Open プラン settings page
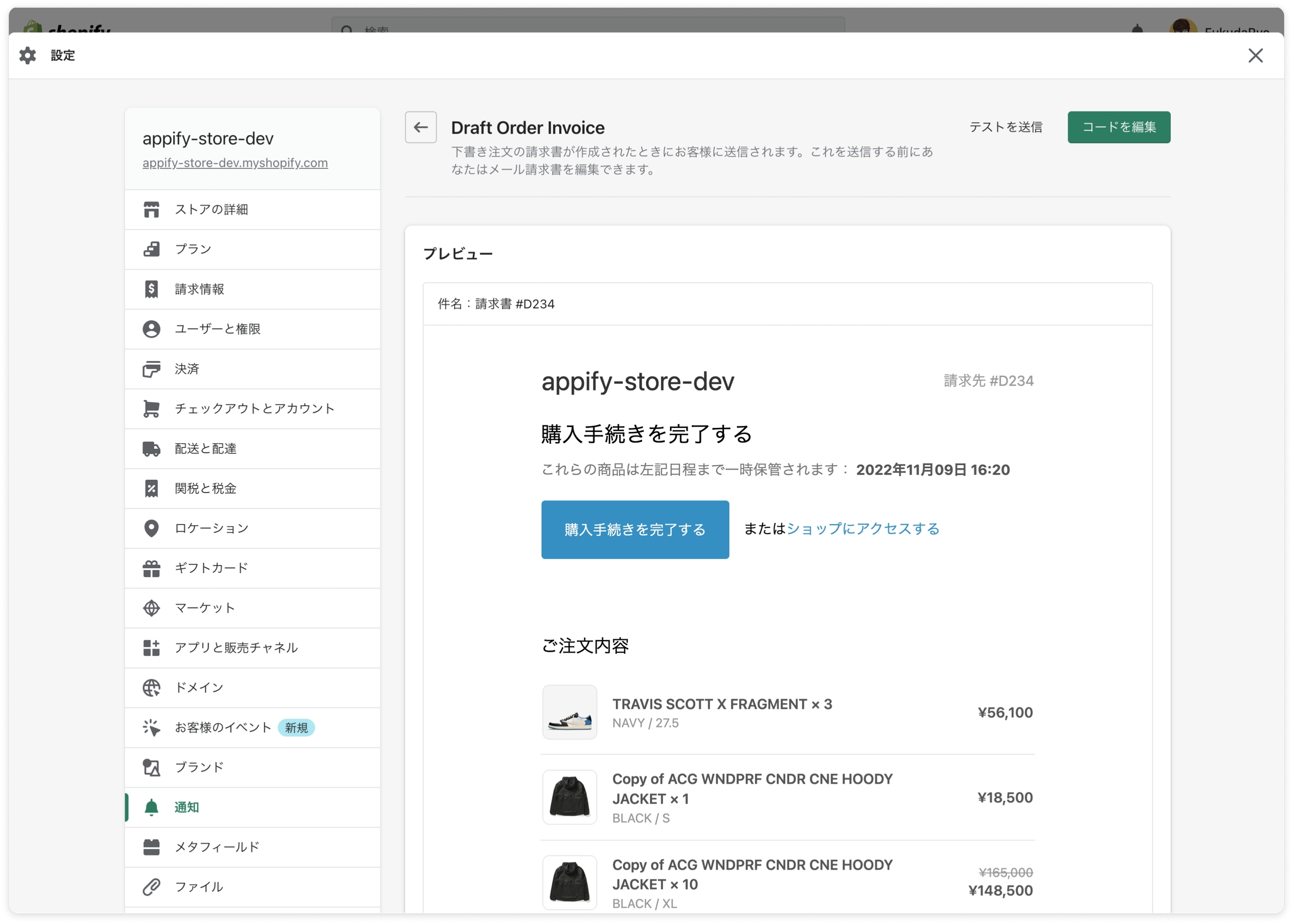The height and width of the screenshot is (924, 1293). [x=253, y=249]
